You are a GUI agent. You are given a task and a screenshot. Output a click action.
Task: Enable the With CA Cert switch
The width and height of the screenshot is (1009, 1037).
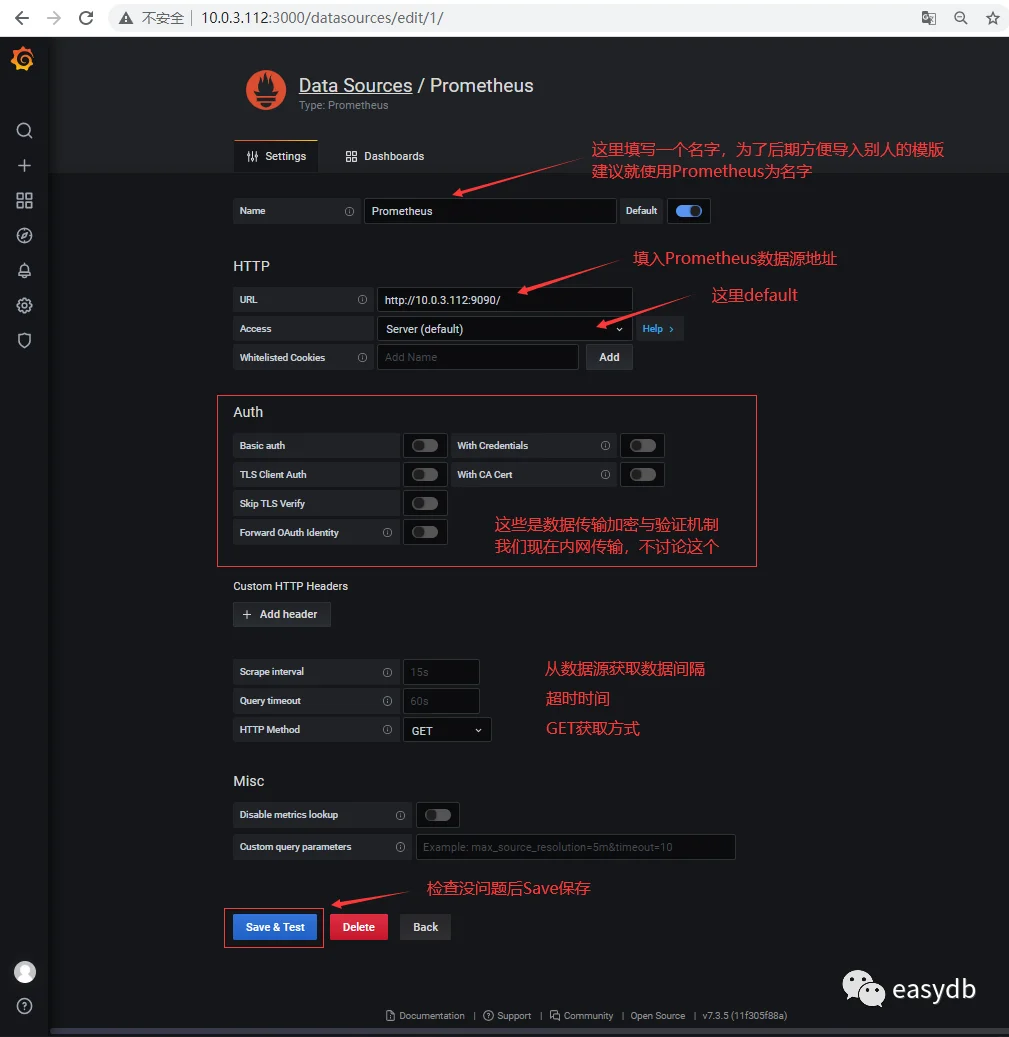[643, 474]
